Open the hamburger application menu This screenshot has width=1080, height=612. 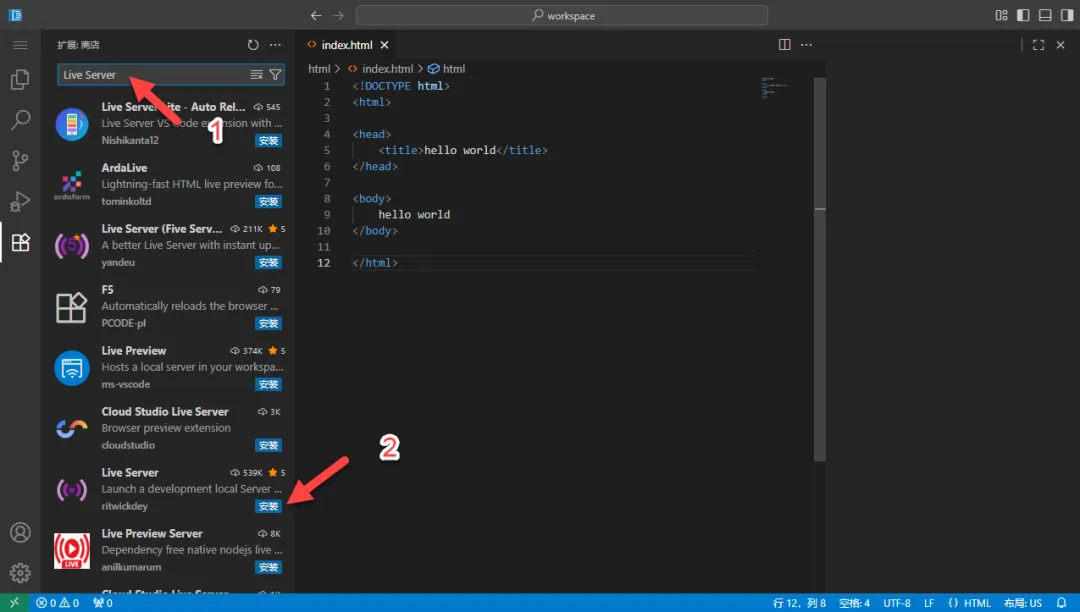click(x=20, y=45)
